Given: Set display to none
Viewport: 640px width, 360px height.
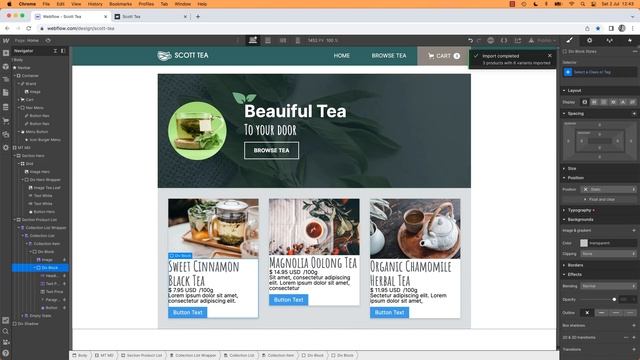Looking at the screenshot, I should 632,102.
